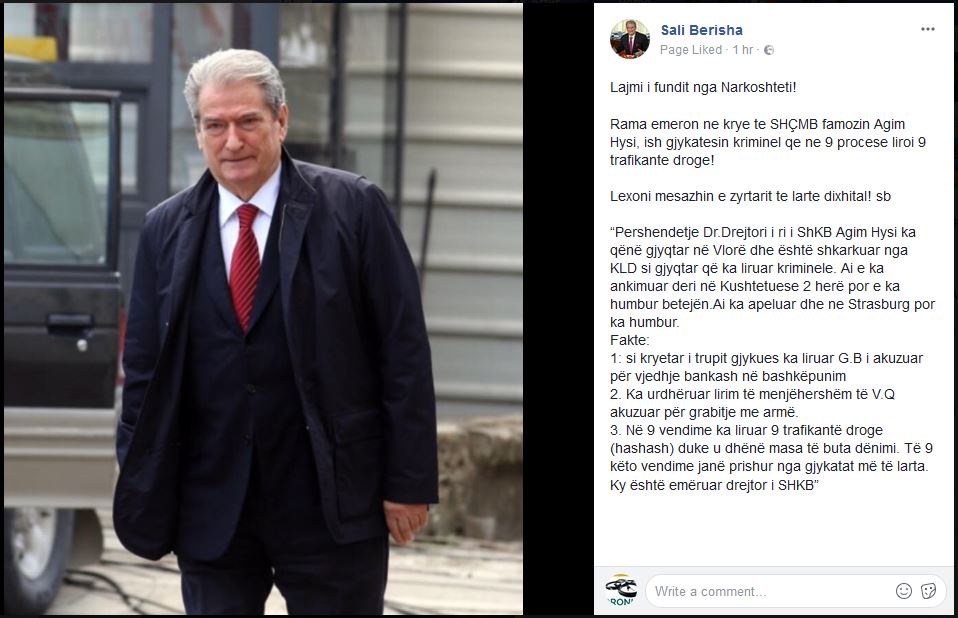Focus the "Write a comment..." field

tap(770, 591)
